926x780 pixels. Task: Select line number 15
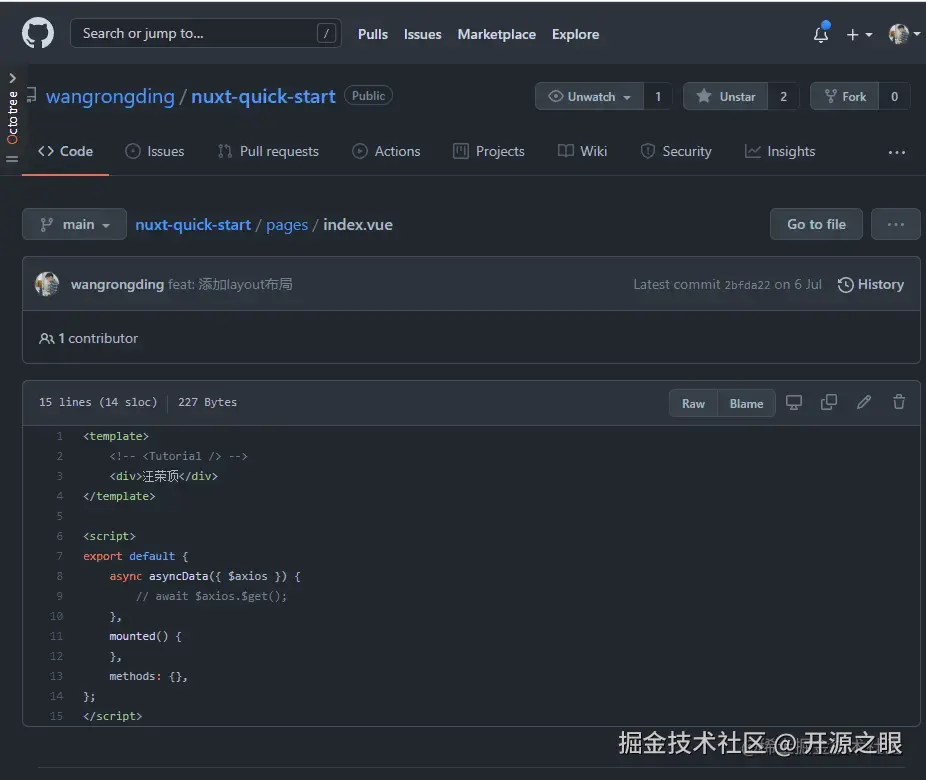56,716
